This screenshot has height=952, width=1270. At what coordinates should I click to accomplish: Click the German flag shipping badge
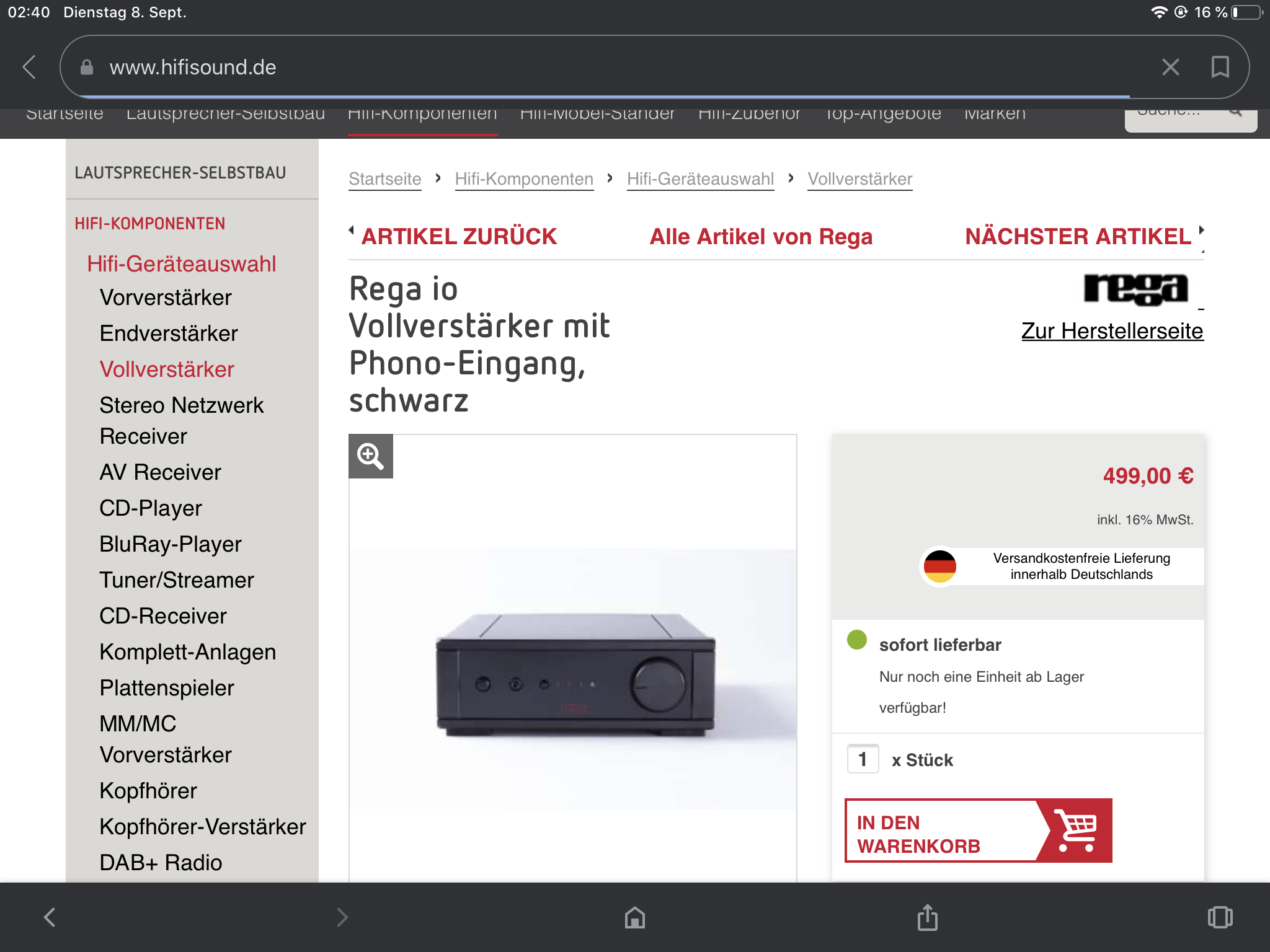[x=940, y=566]
